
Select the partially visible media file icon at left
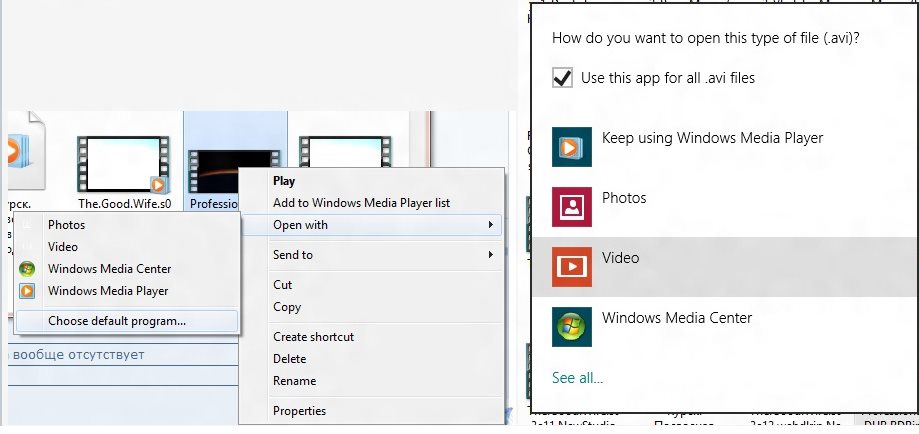(26, 151)
